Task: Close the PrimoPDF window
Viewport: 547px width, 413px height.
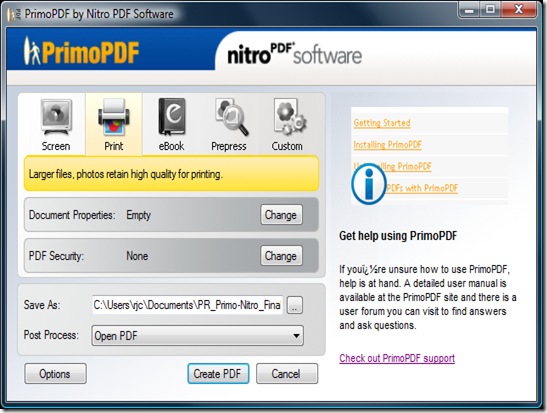Action: (x=519, y=10)
